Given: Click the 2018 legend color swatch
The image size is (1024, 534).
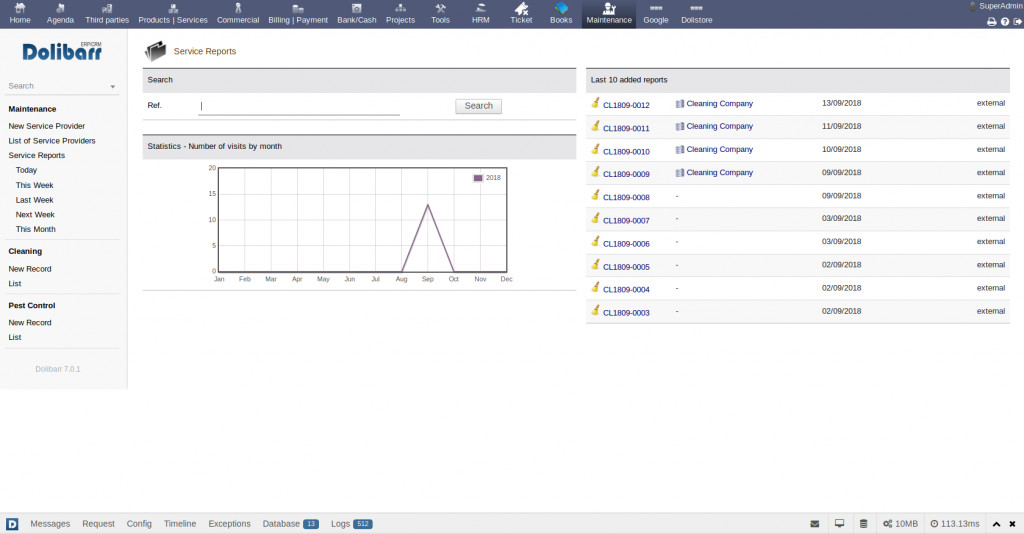Looking at the screenshot, I should pos(478,177).
